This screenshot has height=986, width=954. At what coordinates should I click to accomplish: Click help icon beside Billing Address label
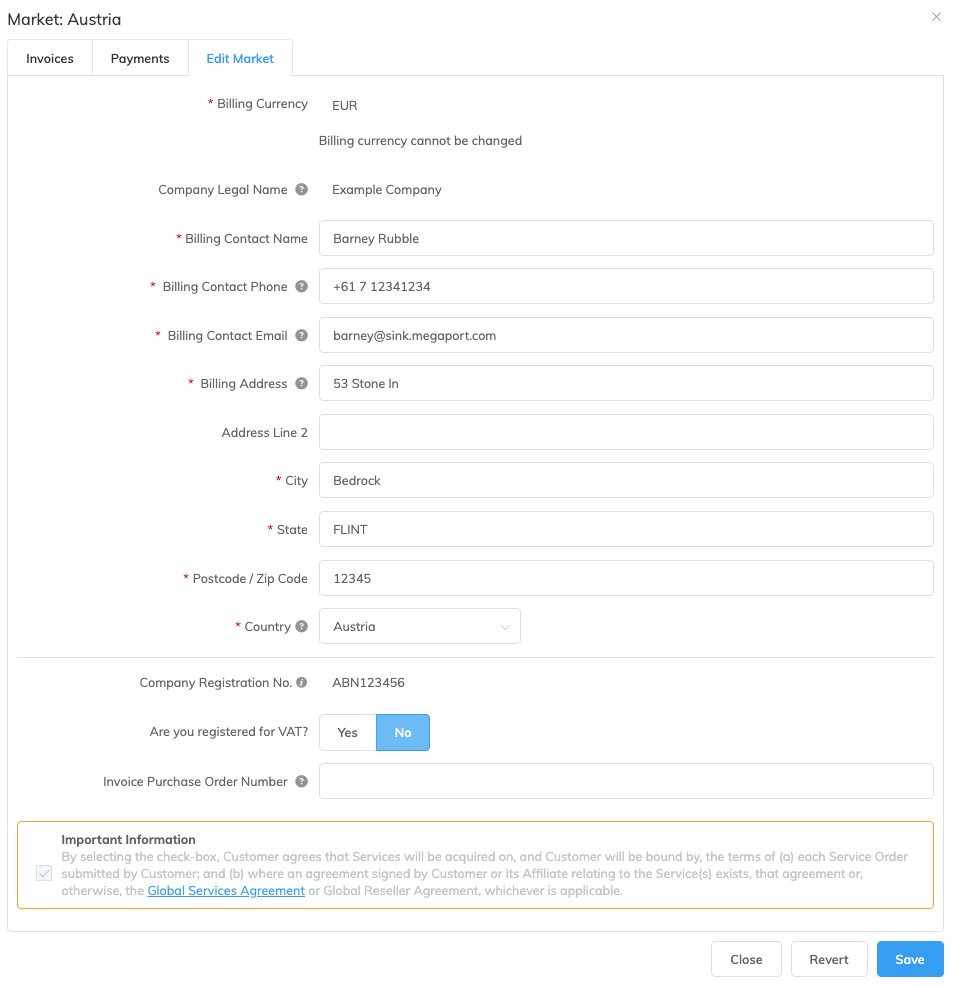coord(301,384)
